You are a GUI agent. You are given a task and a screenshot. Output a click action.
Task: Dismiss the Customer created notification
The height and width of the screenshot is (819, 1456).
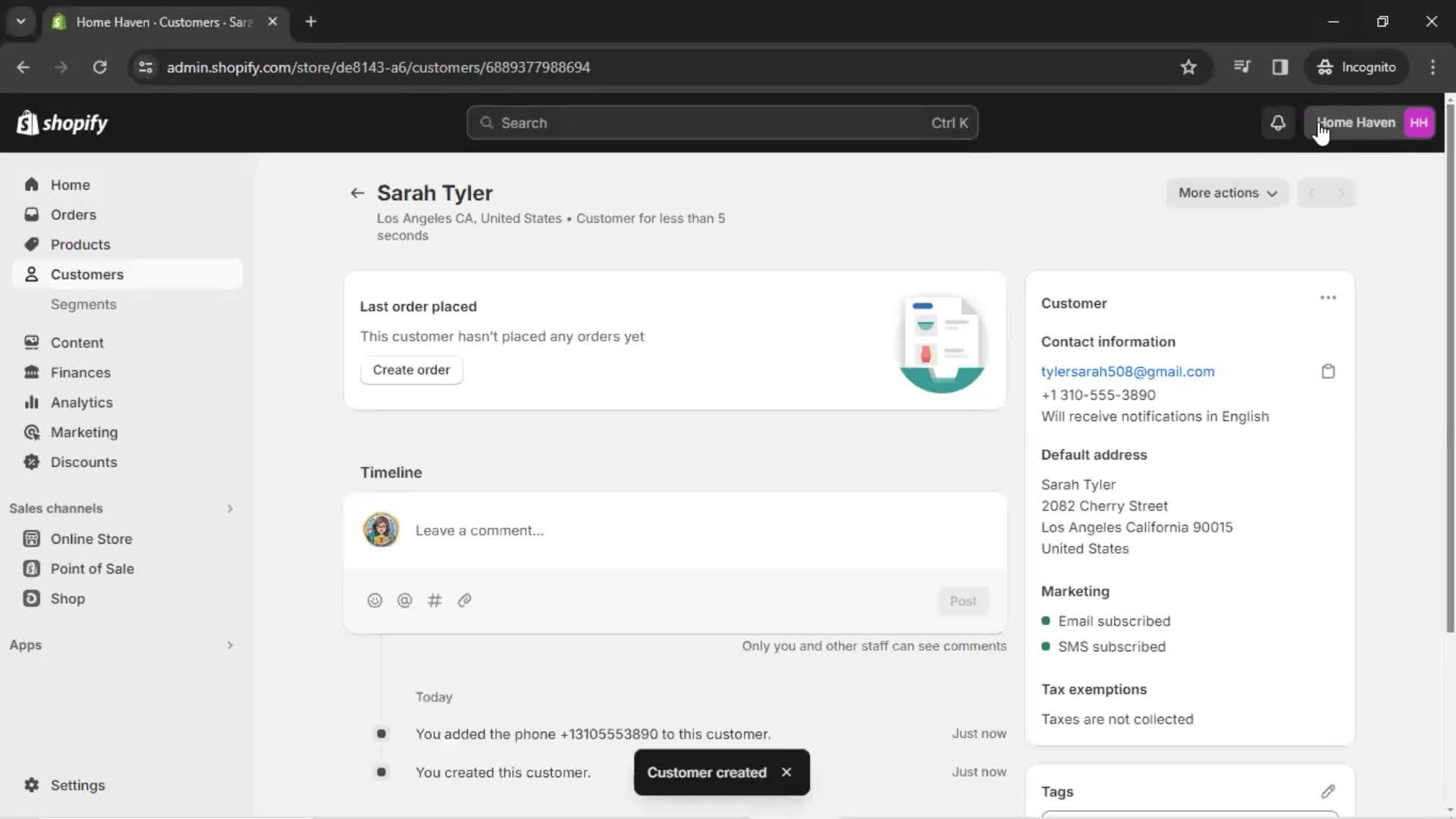coord(788,772)
